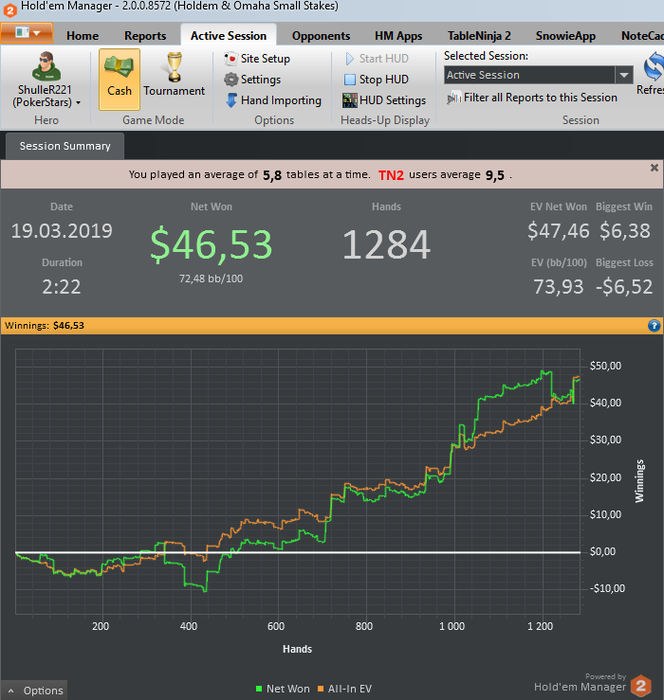Image resolution: width=664 pixels, height=700 pixels.
Task: Expand the Selected Session dropdown arrow
Action: click(624, 75)
